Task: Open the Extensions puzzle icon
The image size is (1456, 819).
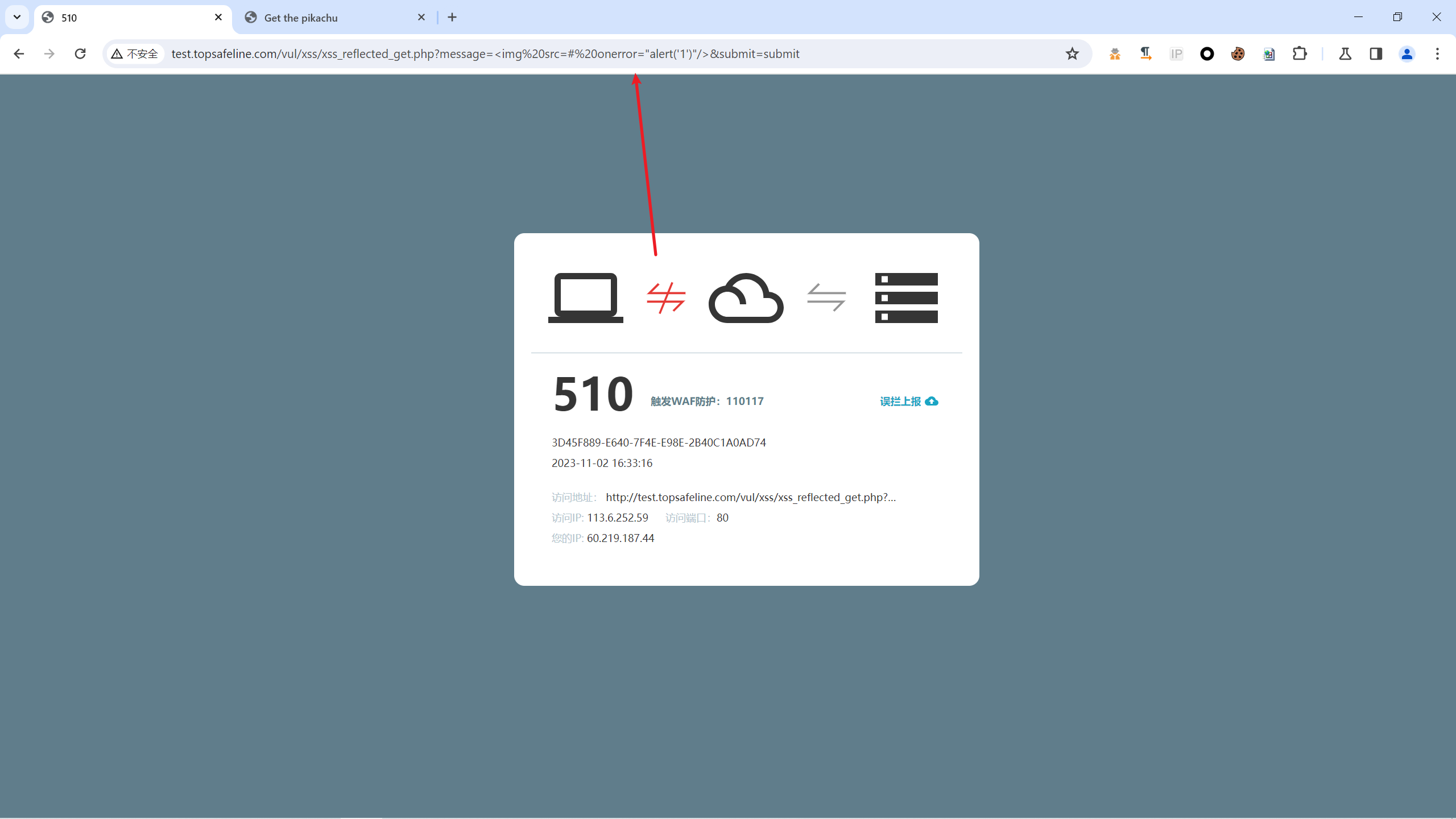Action: click(x=1300, y=53)
